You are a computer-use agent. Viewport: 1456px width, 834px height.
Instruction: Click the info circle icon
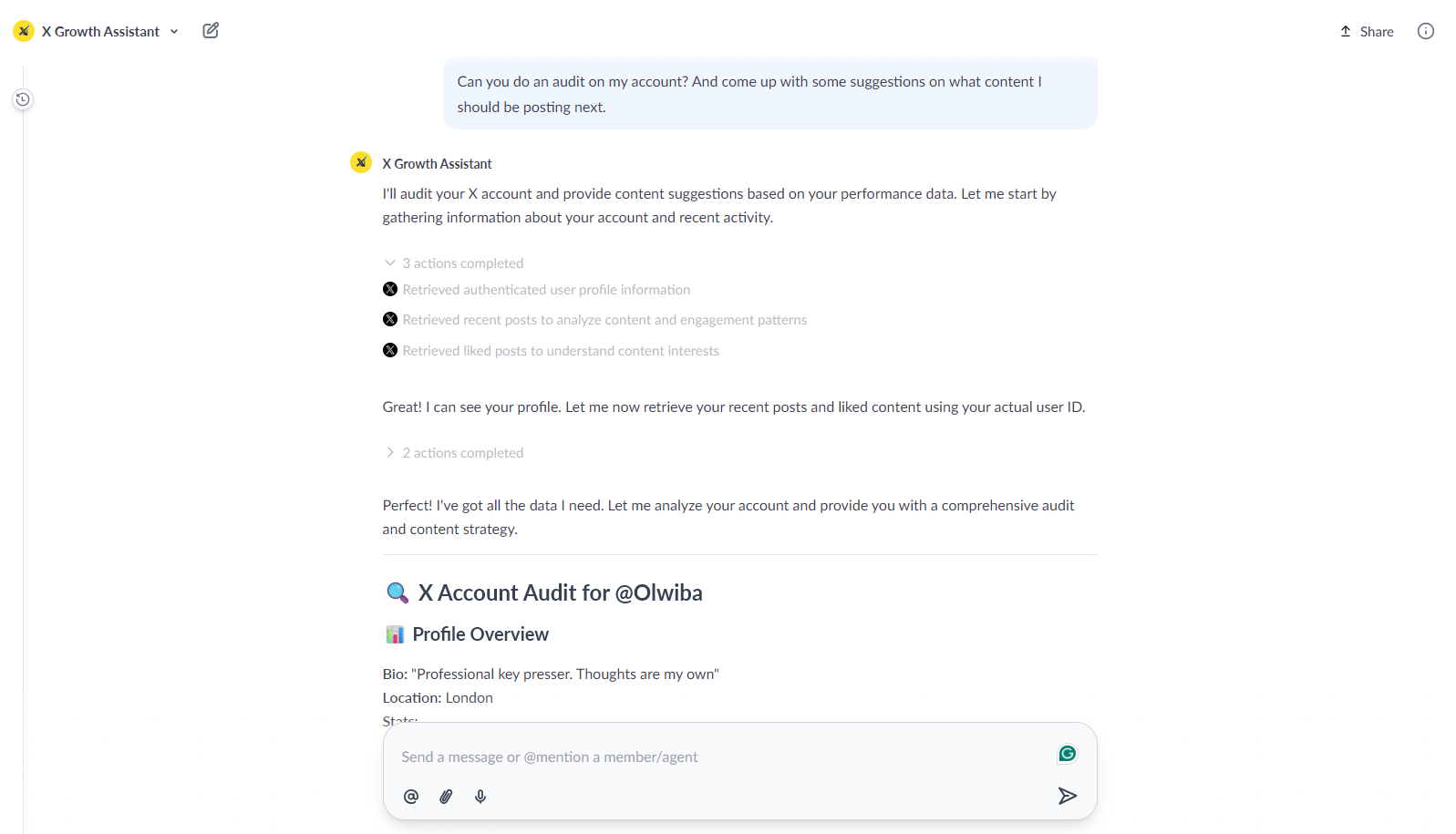1425,31
